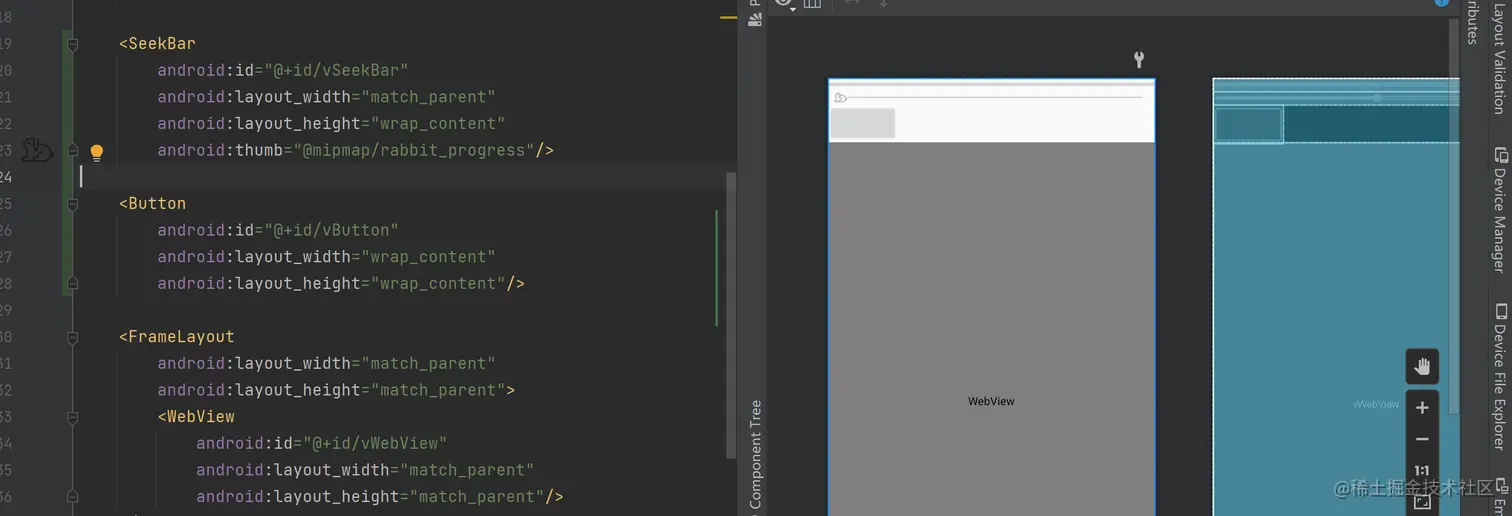1512x516 pixels.
Task: Open the Device Manager tool window
Action: click(x=1498, y=219)
